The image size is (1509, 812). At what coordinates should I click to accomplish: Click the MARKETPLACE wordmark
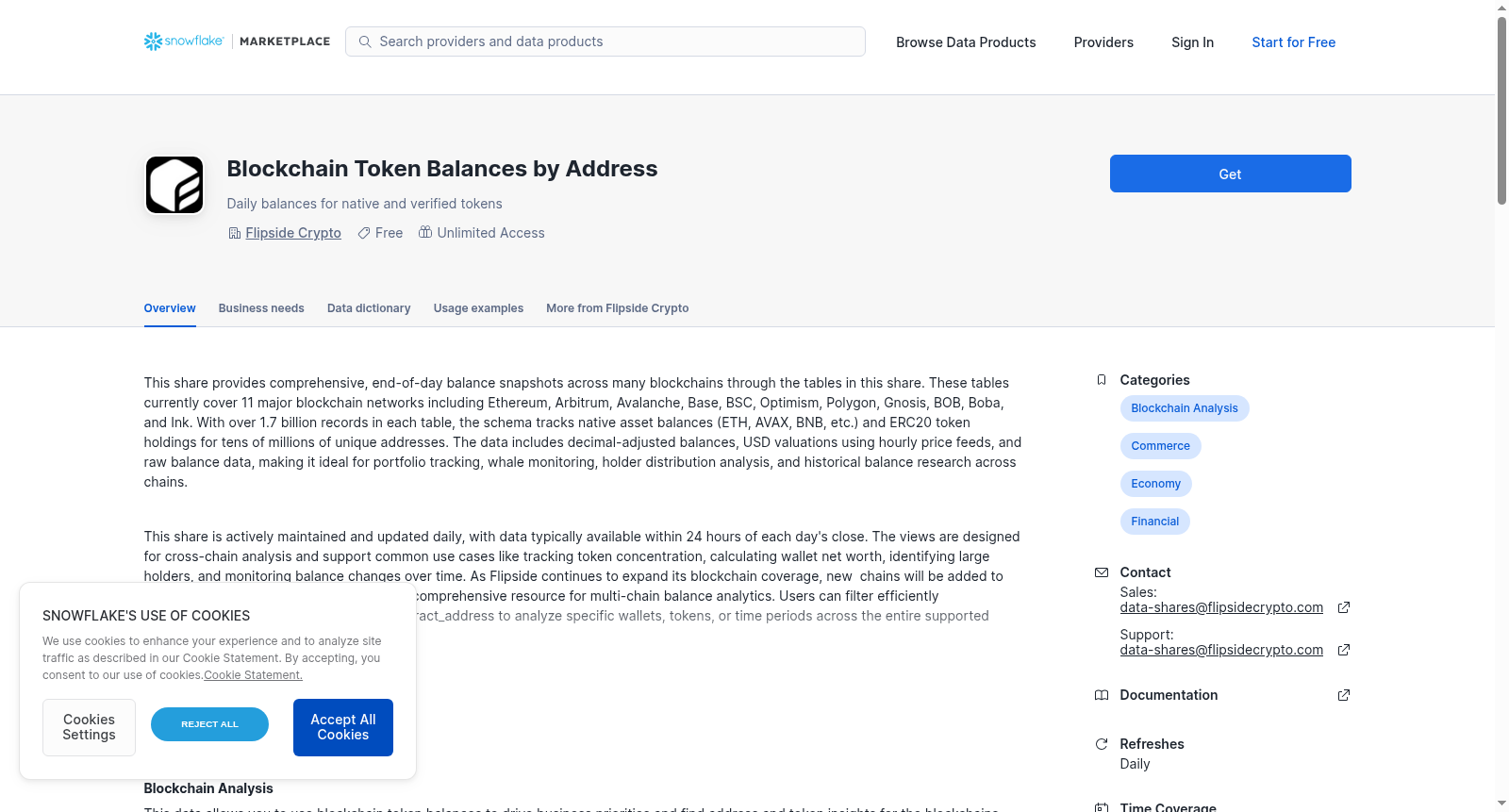coord(285,41)
